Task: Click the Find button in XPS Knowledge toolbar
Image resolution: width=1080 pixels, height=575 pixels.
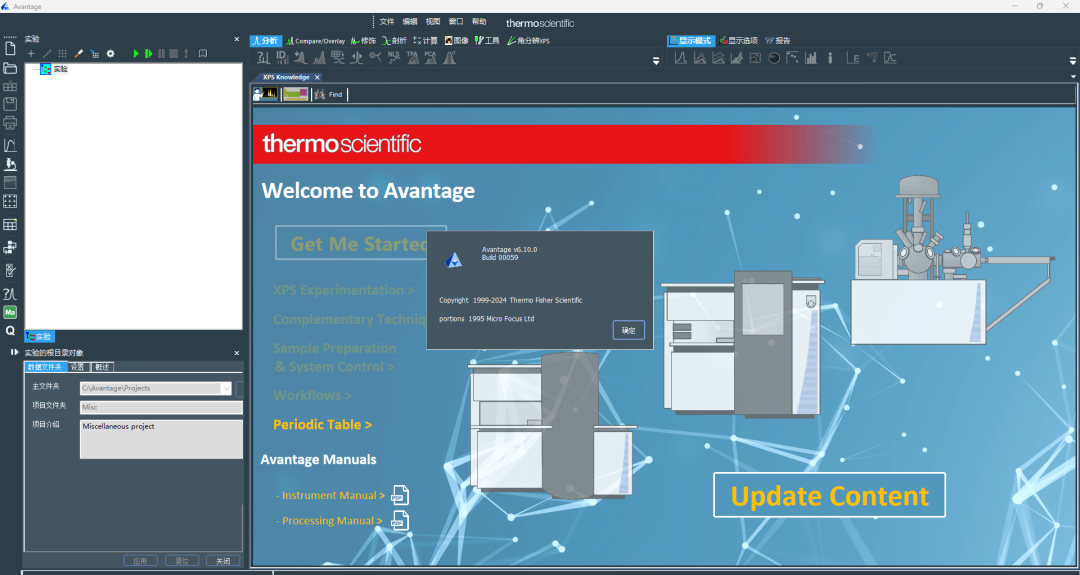Action: click(329, 94)
